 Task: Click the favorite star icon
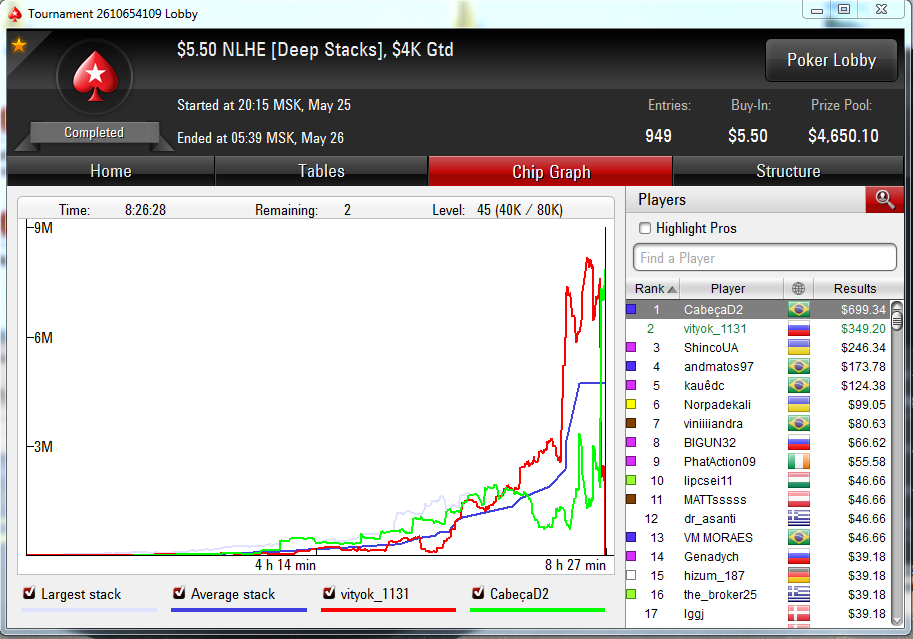point(19,45)
